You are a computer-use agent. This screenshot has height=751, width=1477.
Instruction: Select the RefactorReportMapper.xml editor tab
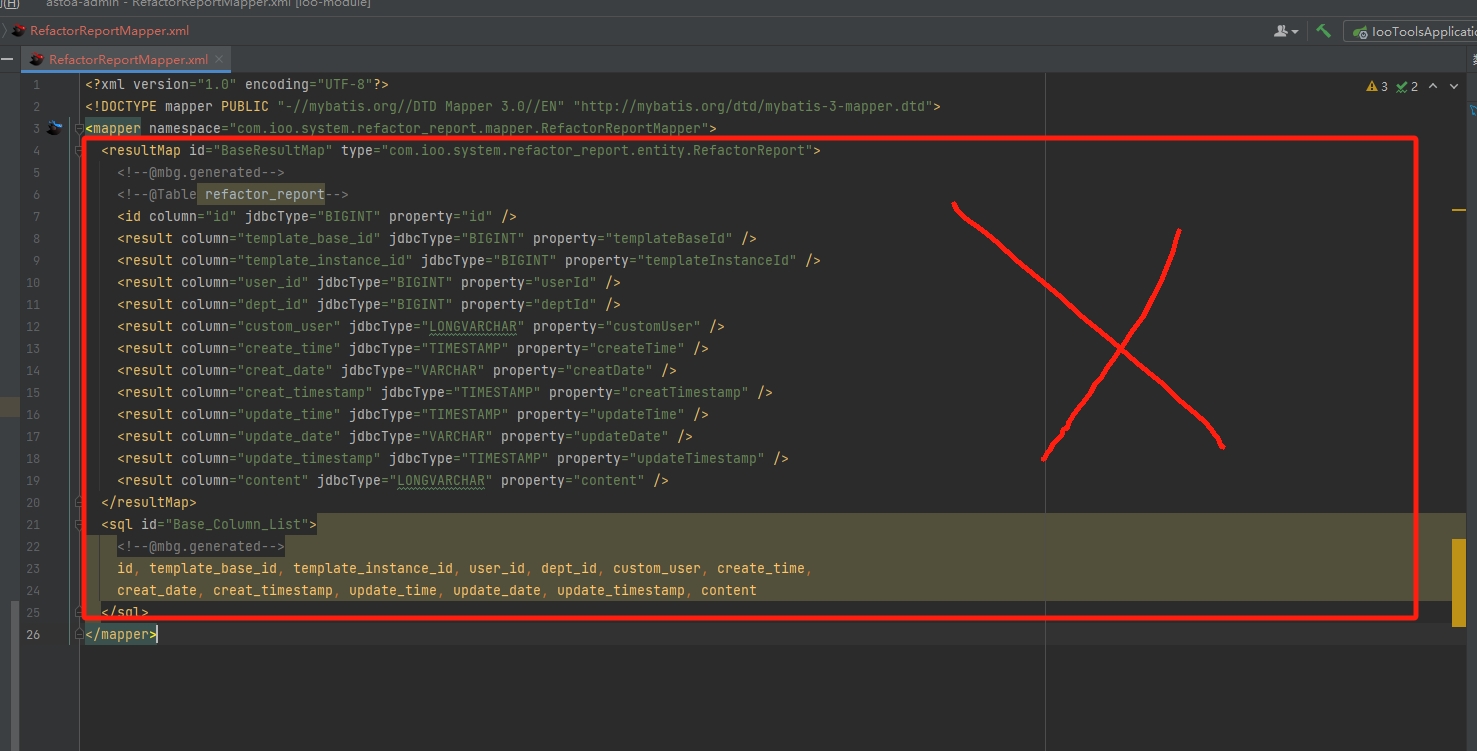(128, 60)
